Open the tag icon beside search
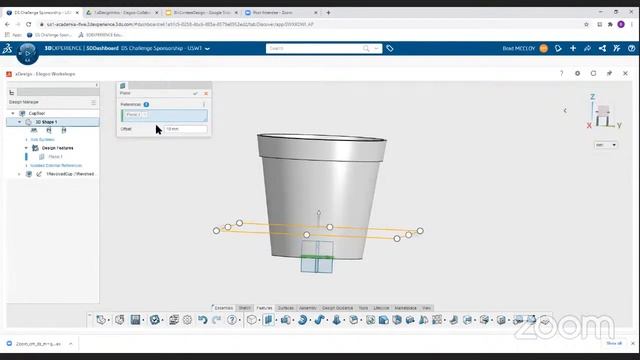The width and height of the screenshot is (640, 360). pyautogui.click(x=390, y=49)
